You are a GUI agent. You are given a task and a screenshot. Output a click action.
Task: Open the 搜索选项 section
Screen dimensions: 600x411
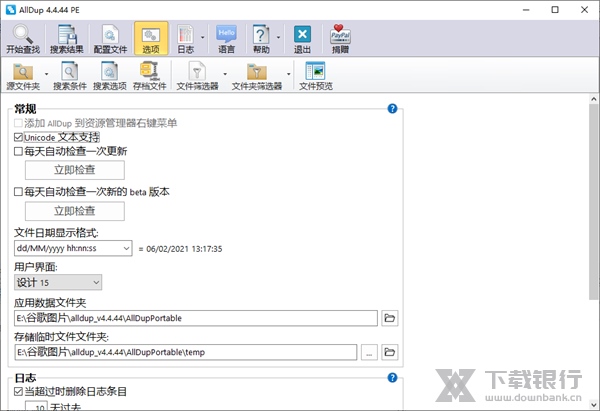click(x=110, y=76)
